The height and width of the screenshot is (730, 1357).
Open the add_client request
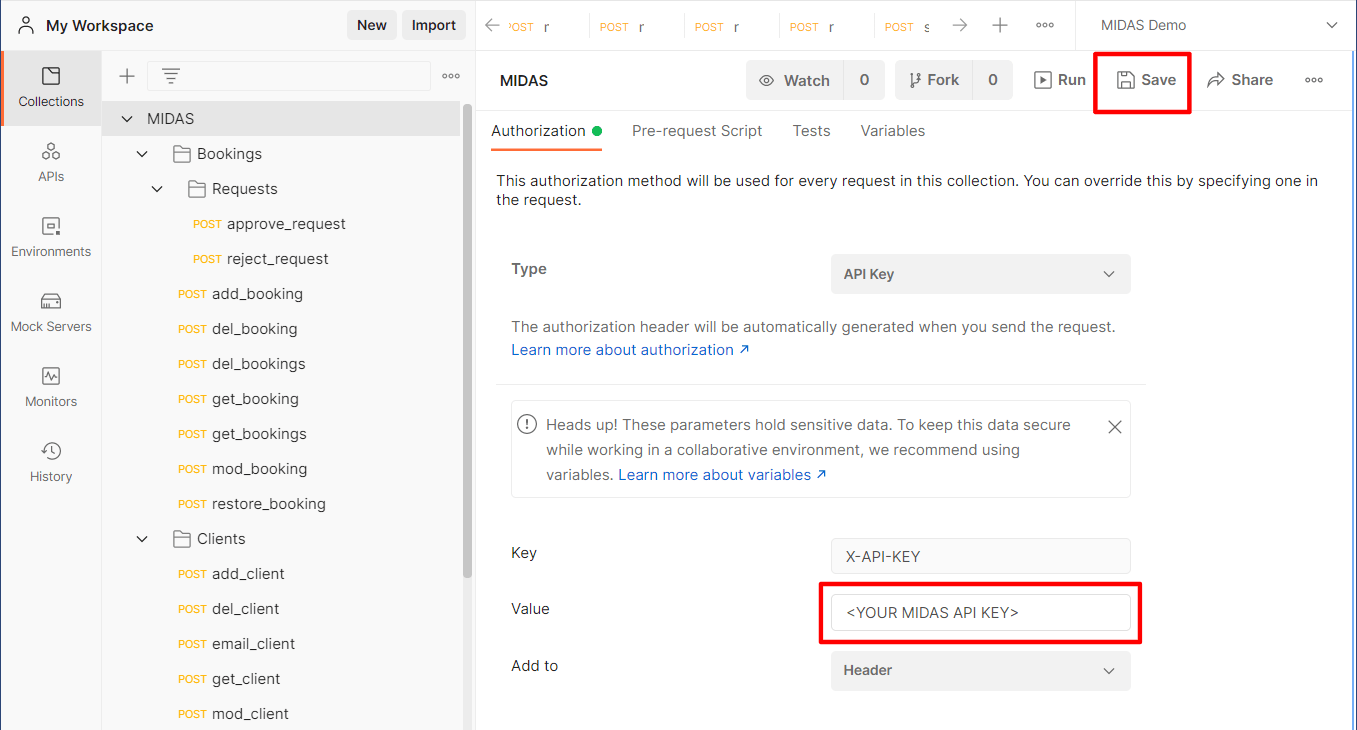point(232,574)
